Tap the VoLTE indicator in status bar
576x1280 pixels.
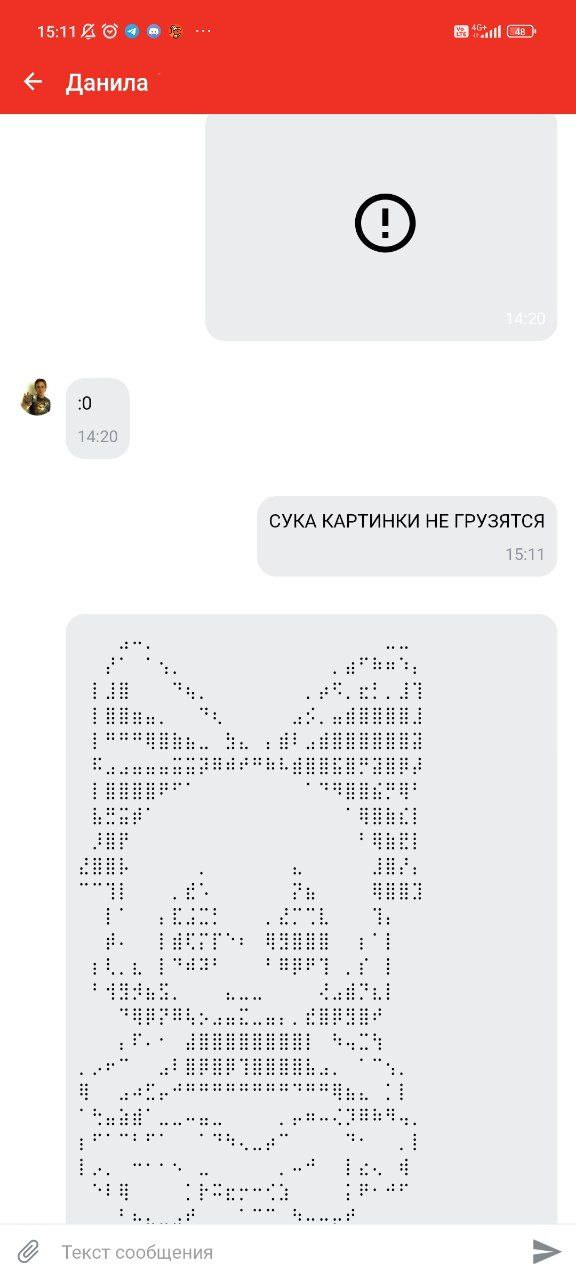point(461,31)
